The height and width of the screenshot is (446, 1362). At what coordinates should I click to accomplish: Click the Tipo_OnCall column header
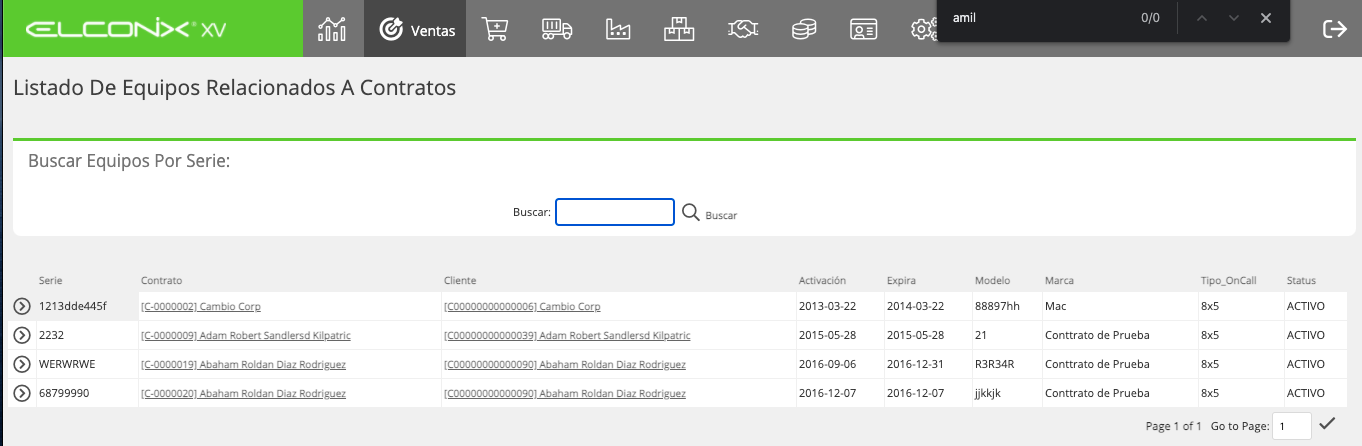tap(1228, 281)
